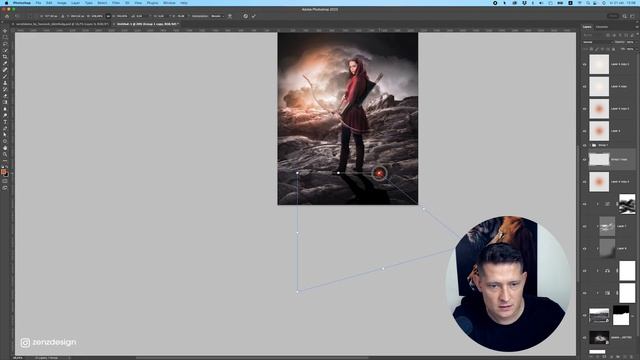Open the workspace switcher dropdown
Screen dimensions: 640x360
click(x=633, y=16)
